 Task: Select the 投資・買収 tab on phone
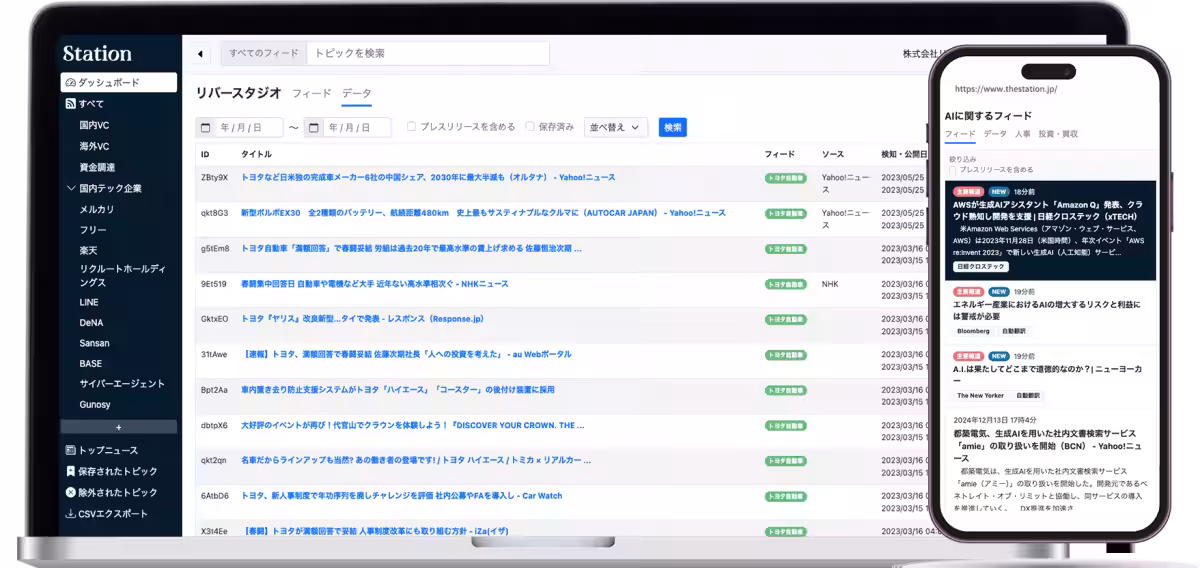[1058, 133]
